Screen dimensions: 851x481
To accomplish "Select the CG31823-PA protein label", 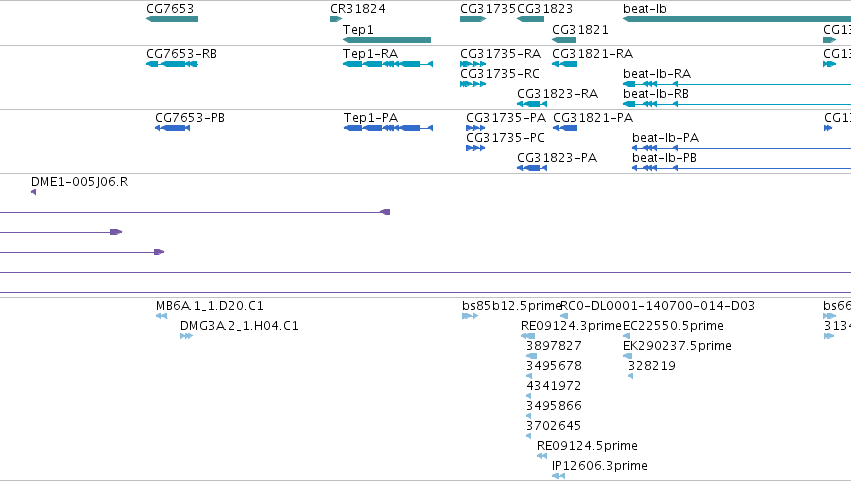I will [557, 158].
